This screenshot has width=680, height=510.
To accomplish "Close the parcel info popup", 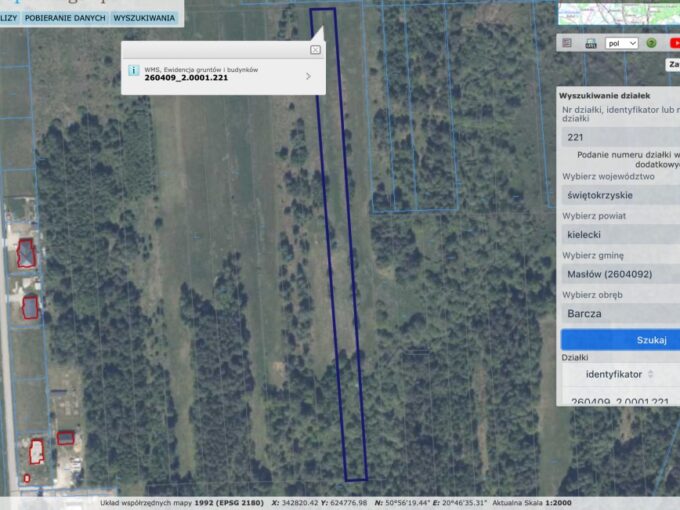I will click(x=315, y=50).
